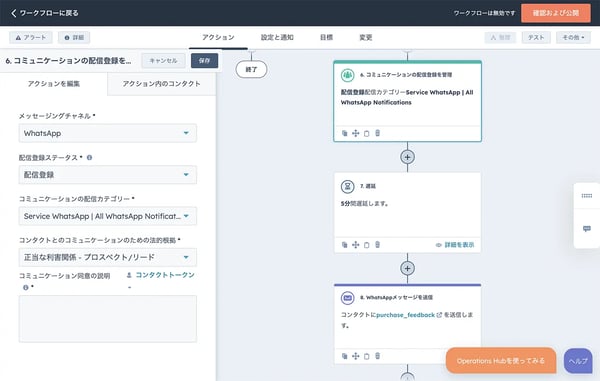Click the step 8 WhatsApp message icon

(347, 298)
